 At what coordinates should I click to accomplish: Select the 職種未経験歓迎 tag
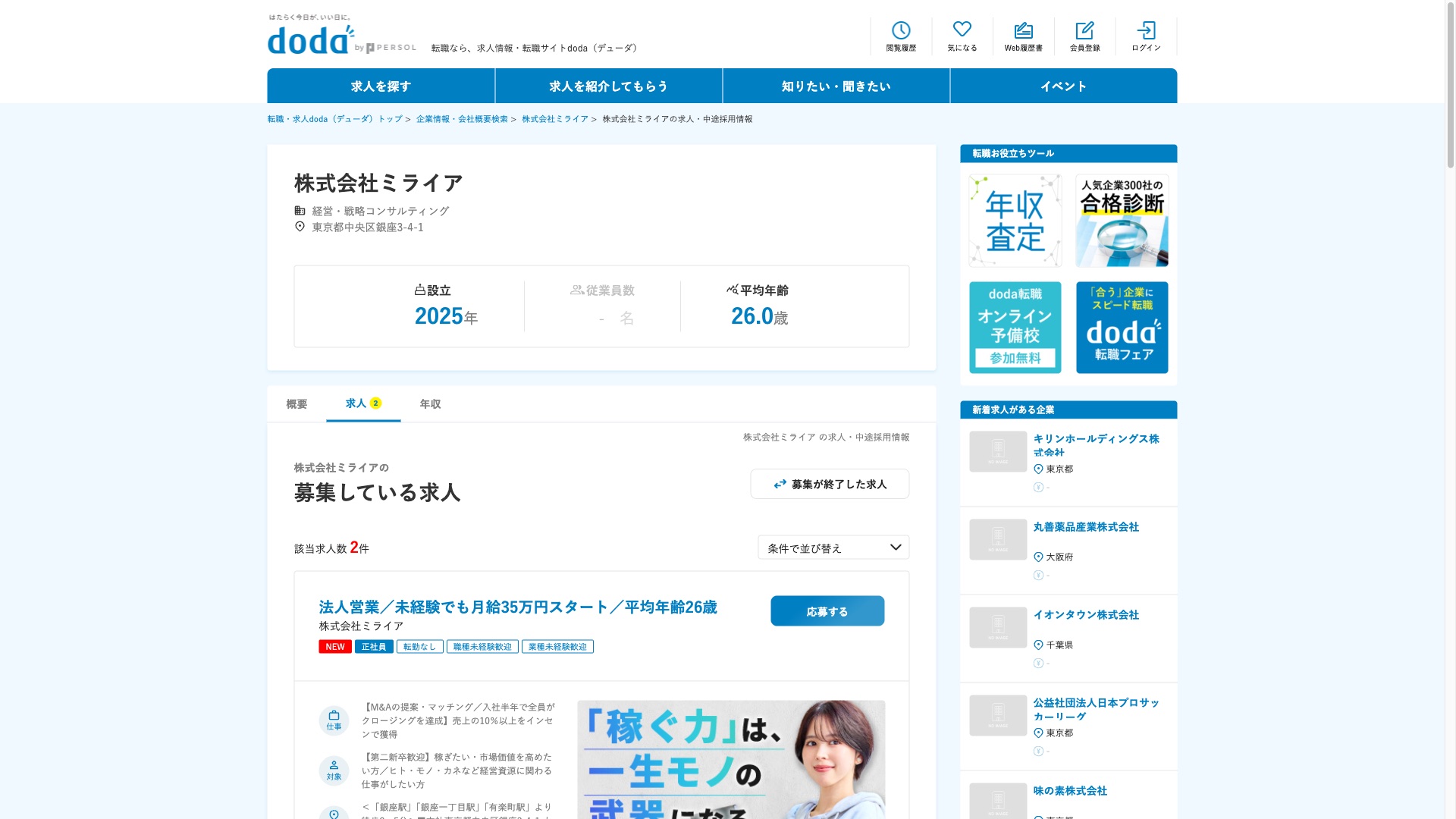click(x=482, y=647)
